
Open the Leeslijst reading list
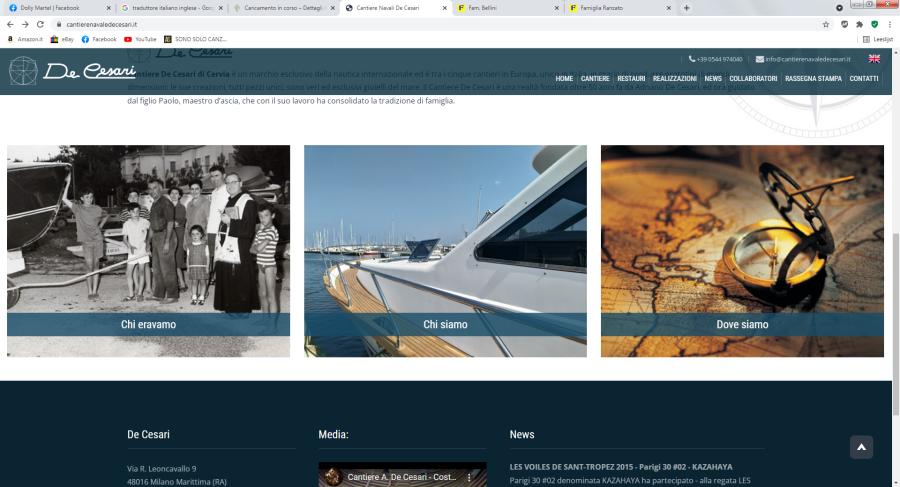click(878, 39)
